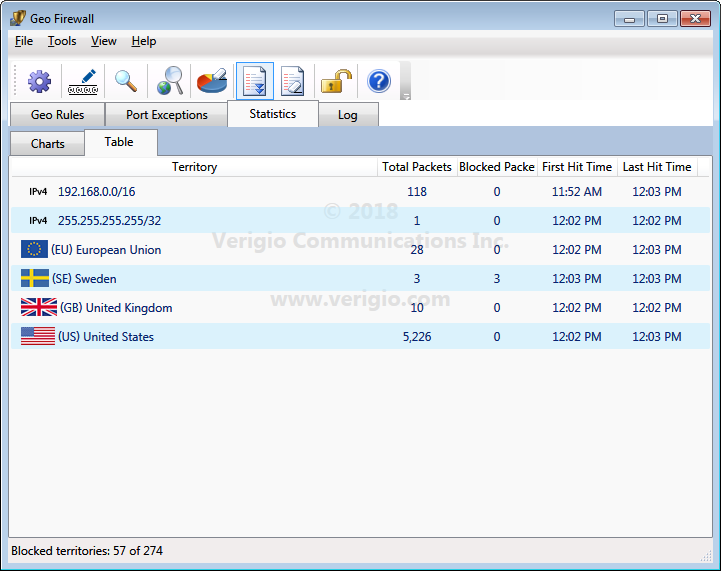721x571 pixels.
Task: Click the United Kingdom flag icon
Action: 39,307
